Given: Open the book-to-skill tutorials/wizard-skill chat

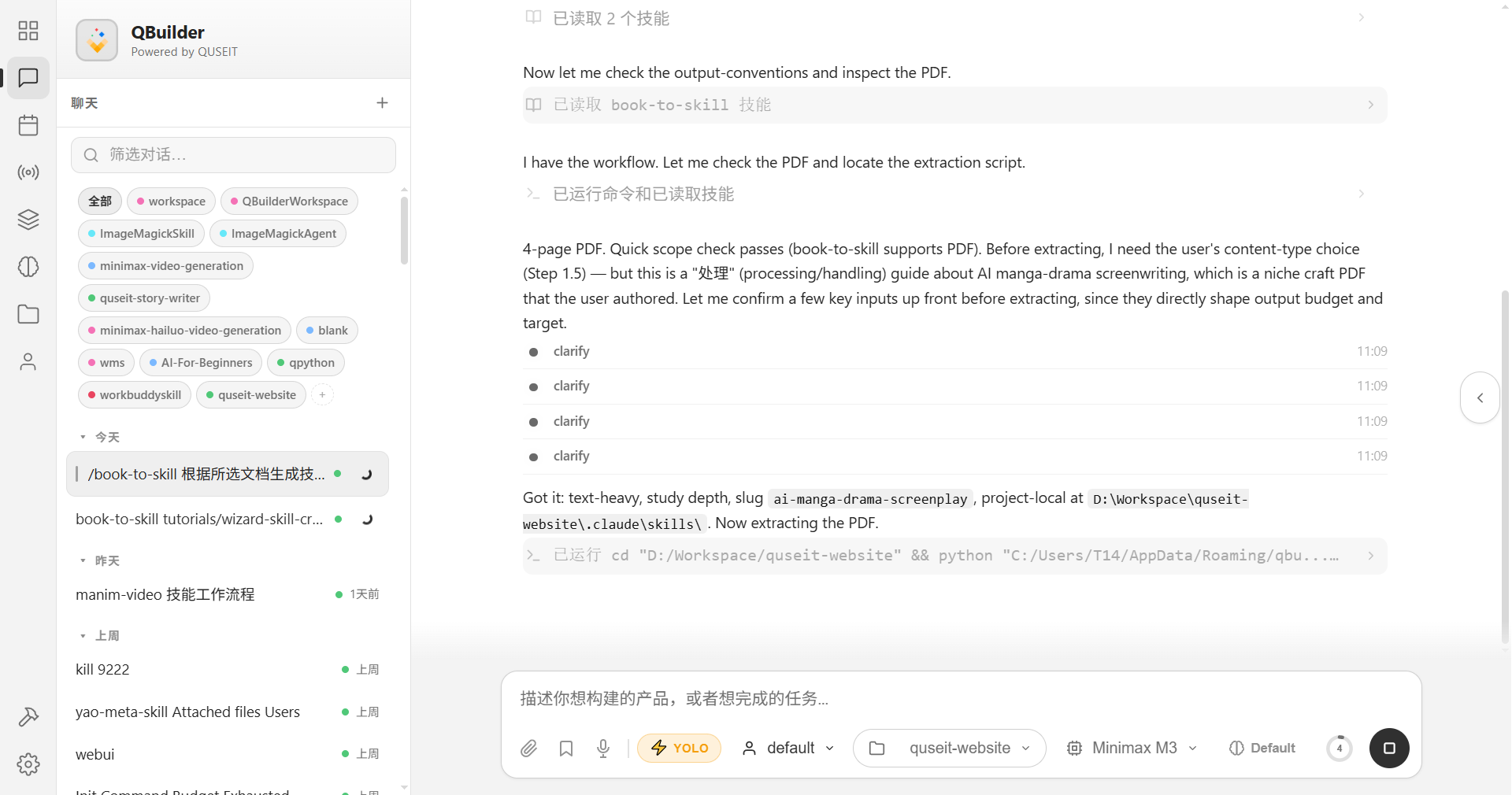Looking at the screenshot, I should [x=228, y=520].
